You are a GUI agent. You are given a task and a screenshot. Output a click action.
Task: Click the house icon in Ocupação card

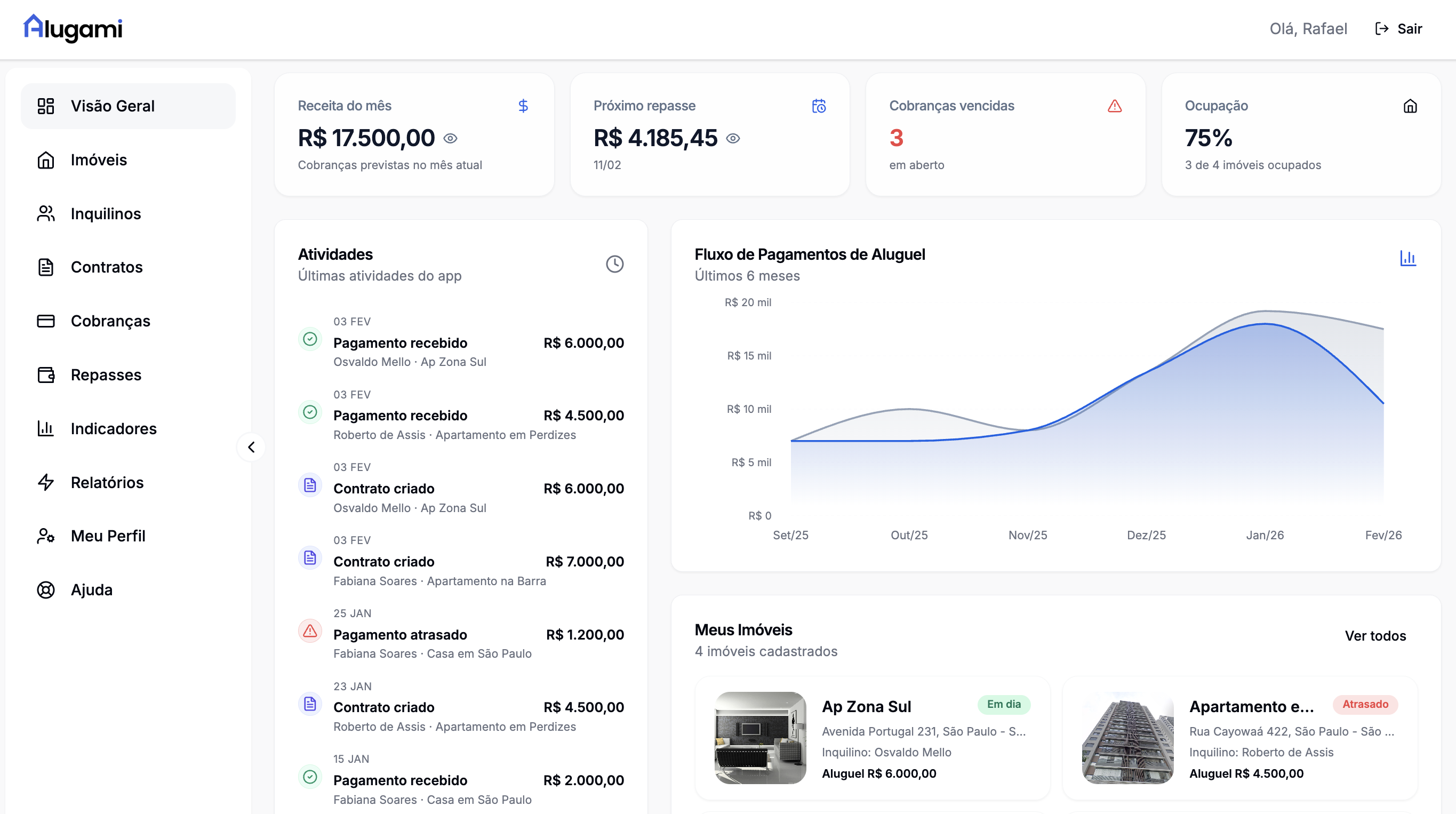coord(1410,106)
